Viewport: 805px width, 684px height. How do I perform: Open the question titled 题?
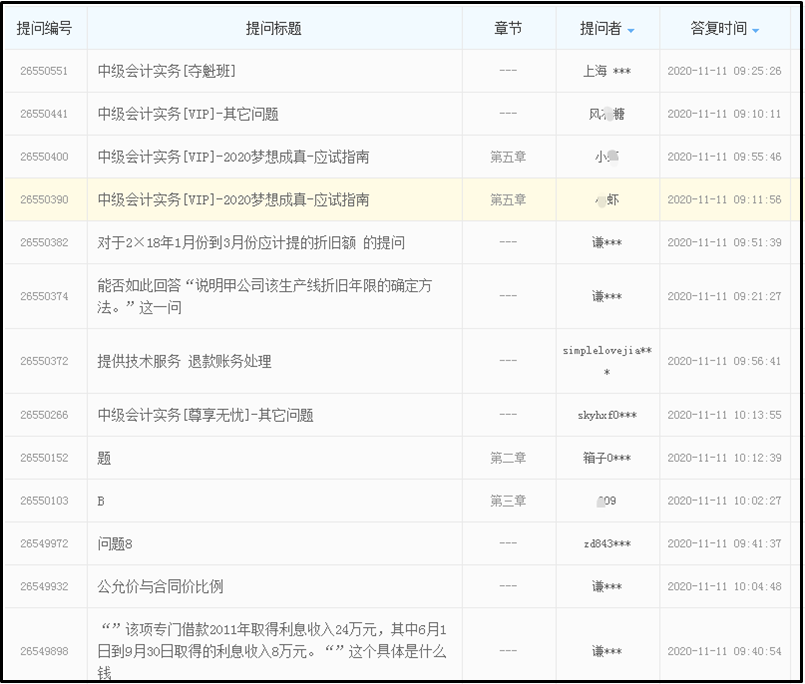[x=104, y=458]
